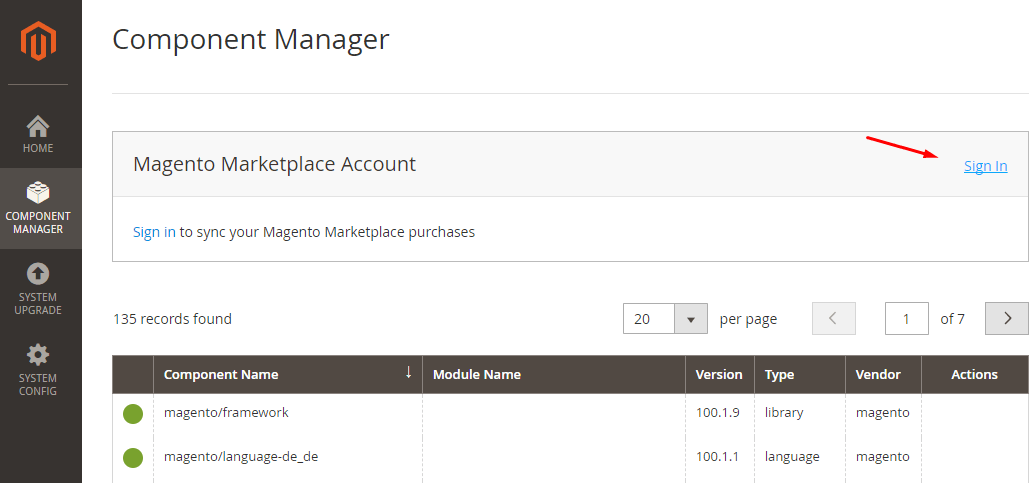
Task: Sort by Version column header
Action: (719, 374)
